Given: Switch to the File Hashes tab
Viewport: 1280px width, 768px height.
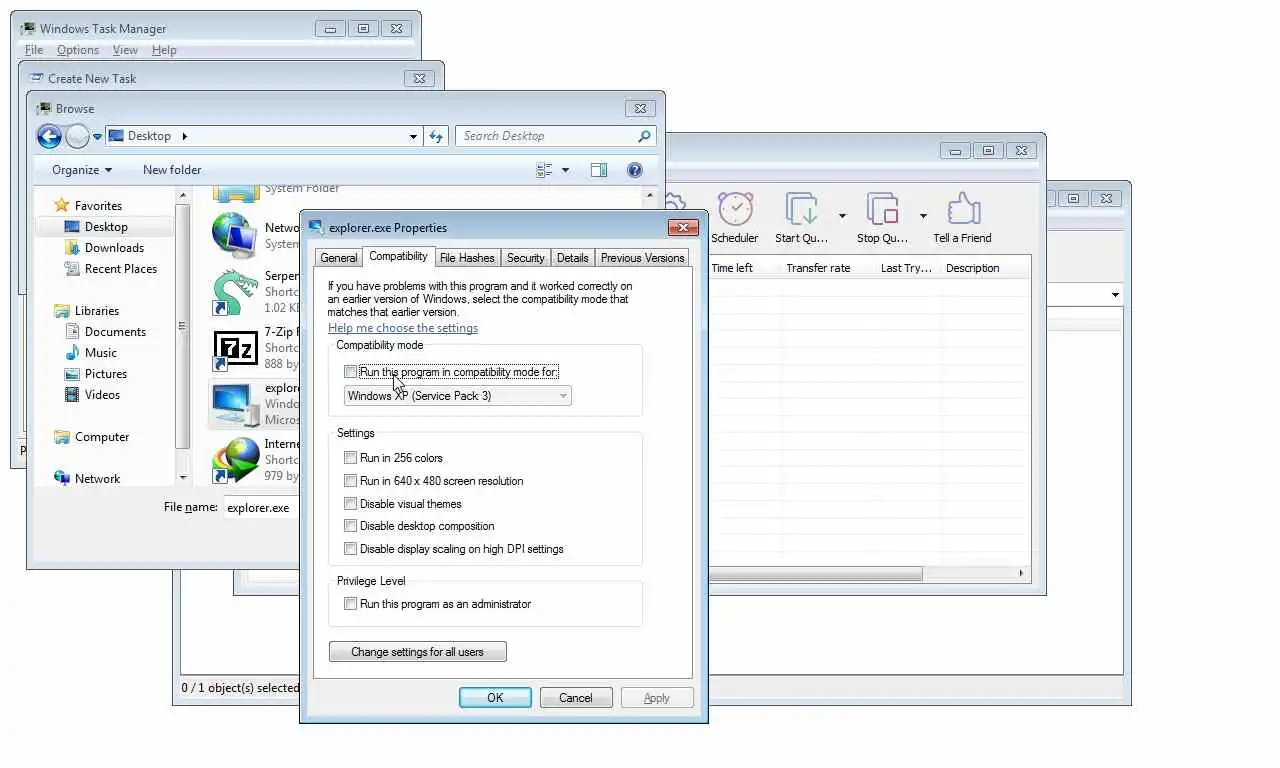Looking at the screenshot, I should coord(467,258).
